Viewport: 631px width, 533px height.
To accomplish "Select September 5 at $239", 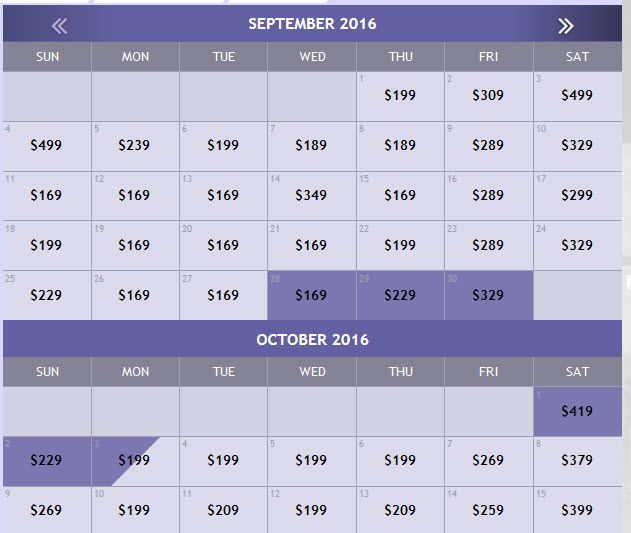I will [135, 146].
